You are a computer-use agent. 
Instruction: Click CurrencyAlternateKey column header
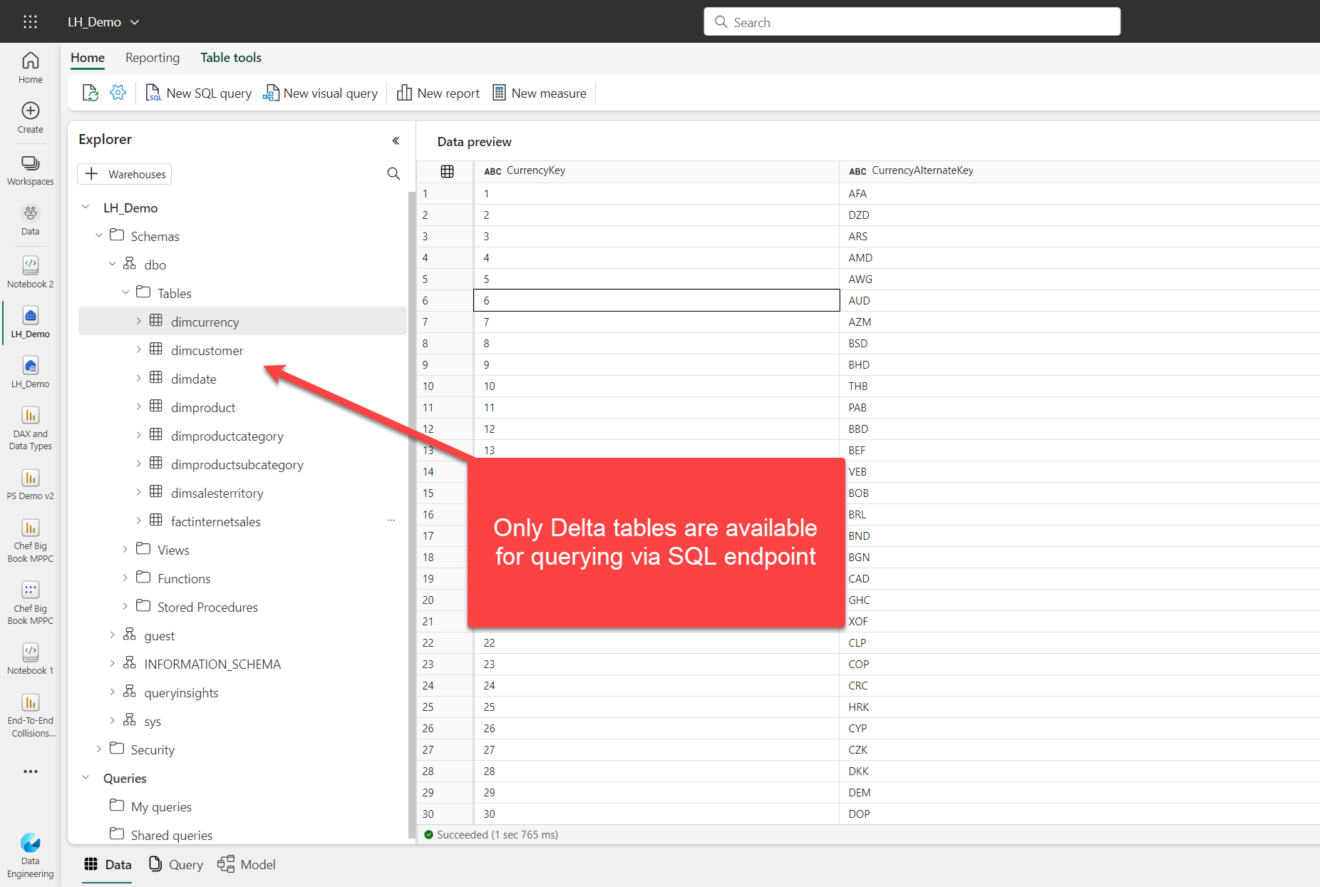click(x=1079, y=171)
